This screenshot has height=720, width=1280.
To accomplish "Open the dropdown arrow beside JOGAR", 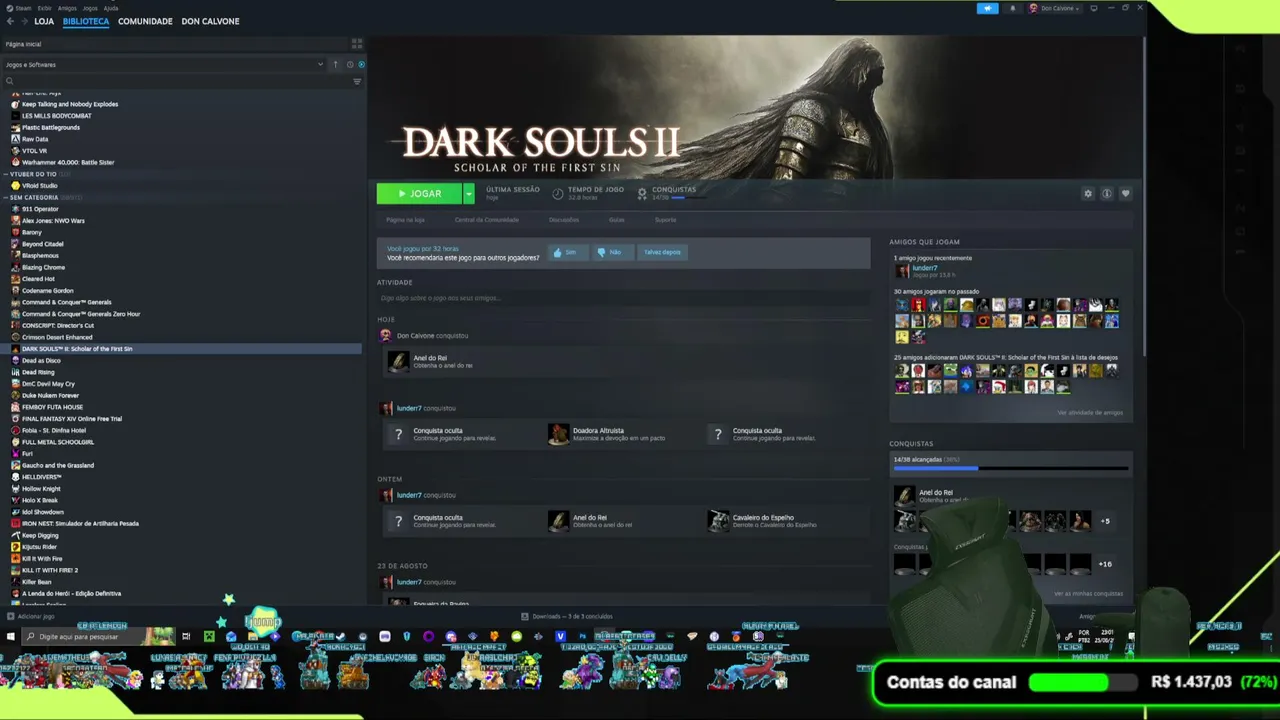I will tap(468, 194).
